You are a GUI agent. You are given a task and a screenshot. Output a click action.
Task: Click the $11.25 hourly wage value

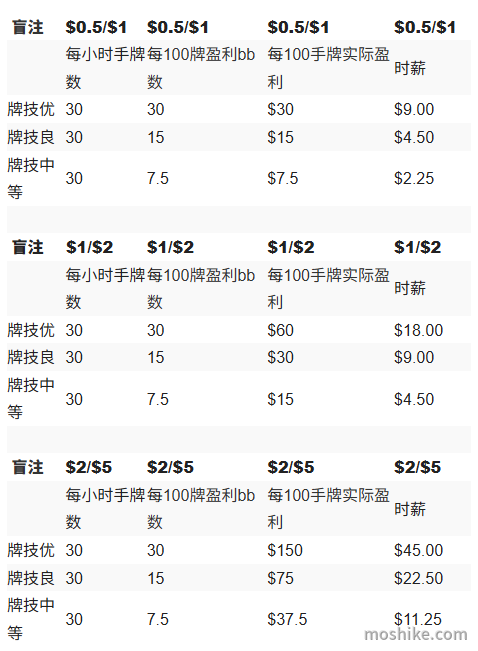coord(417,619)
